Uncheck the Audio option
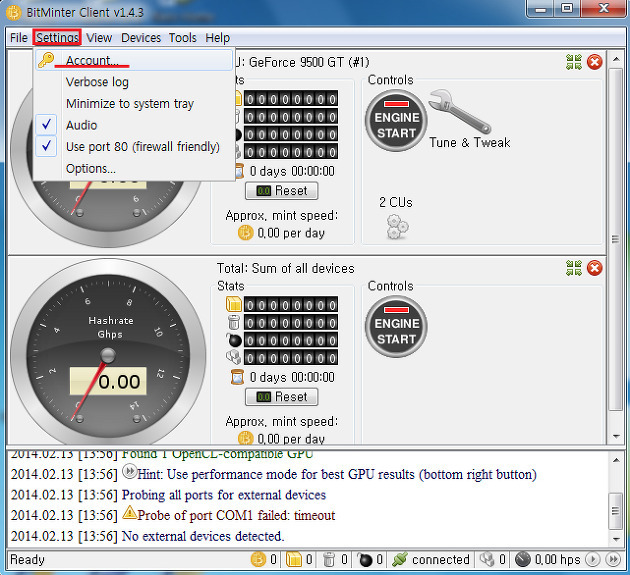Image resolution: width=630 pixels, height=575 pixels. pyautogui.click(x=133, y=125)
